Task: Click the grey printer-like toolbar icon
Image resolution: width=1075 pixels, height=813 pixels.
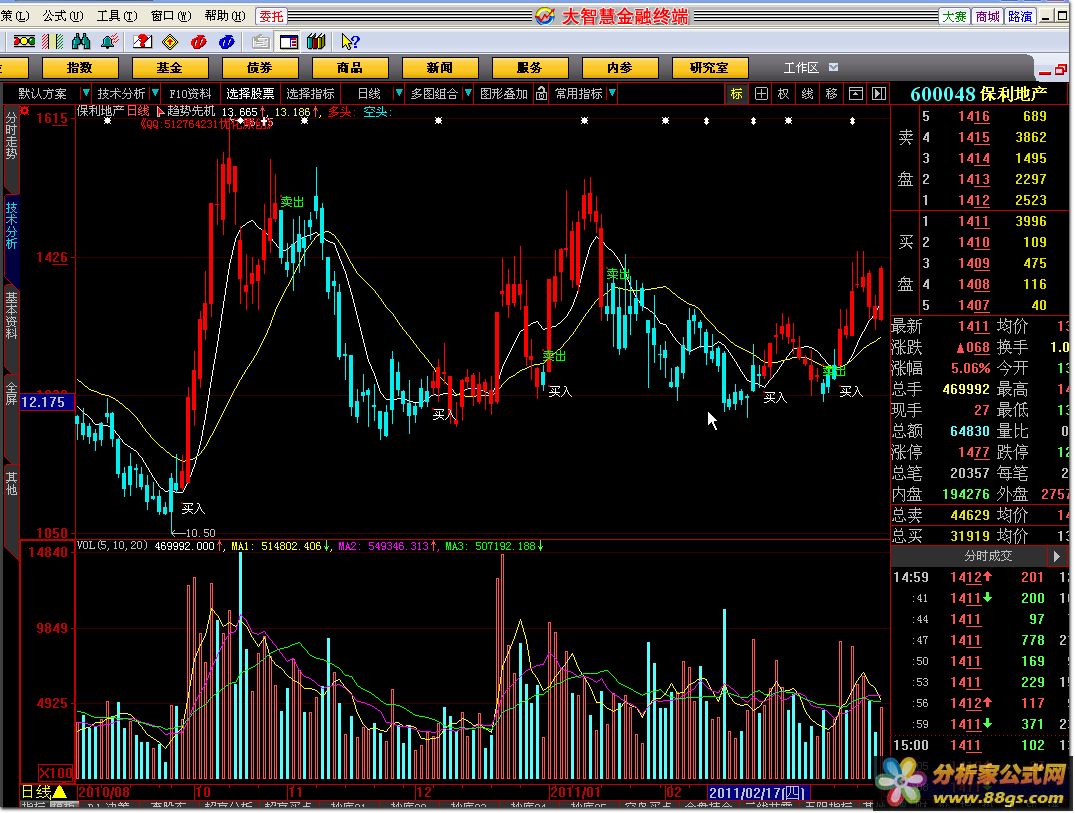Action: (260, 43)
